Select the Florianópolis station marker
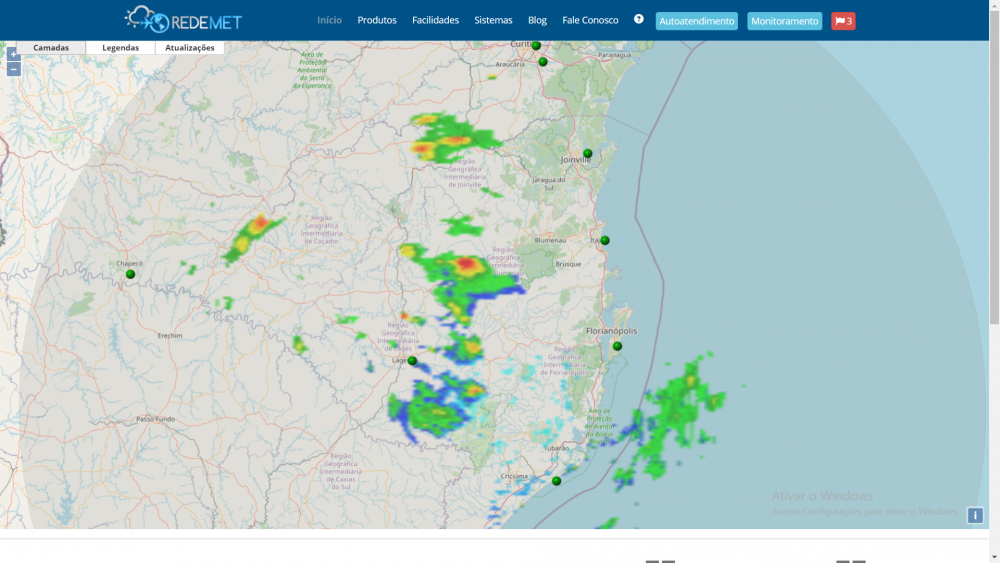The image size is (1000, 563). coord(617,346)
